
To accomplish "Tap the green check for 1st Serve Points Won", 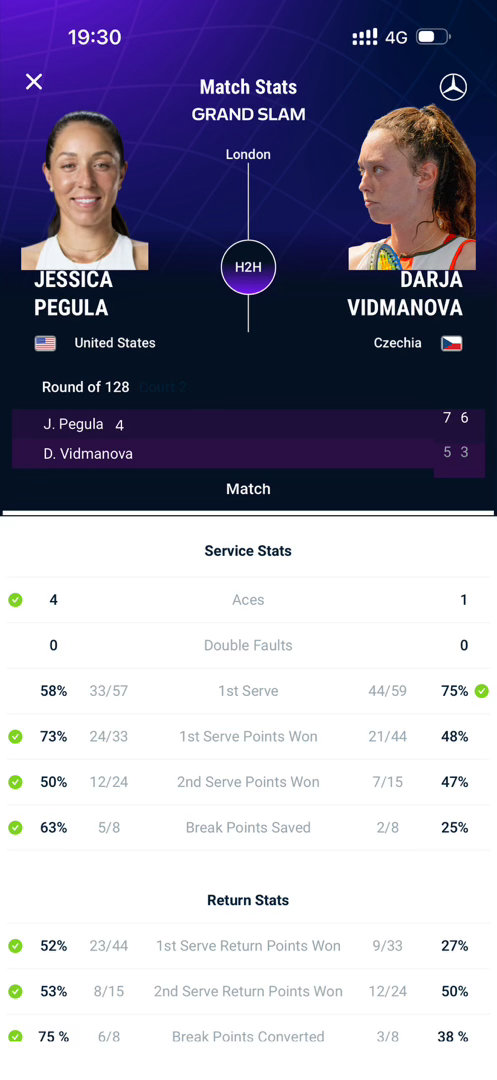I will point(15,736).
